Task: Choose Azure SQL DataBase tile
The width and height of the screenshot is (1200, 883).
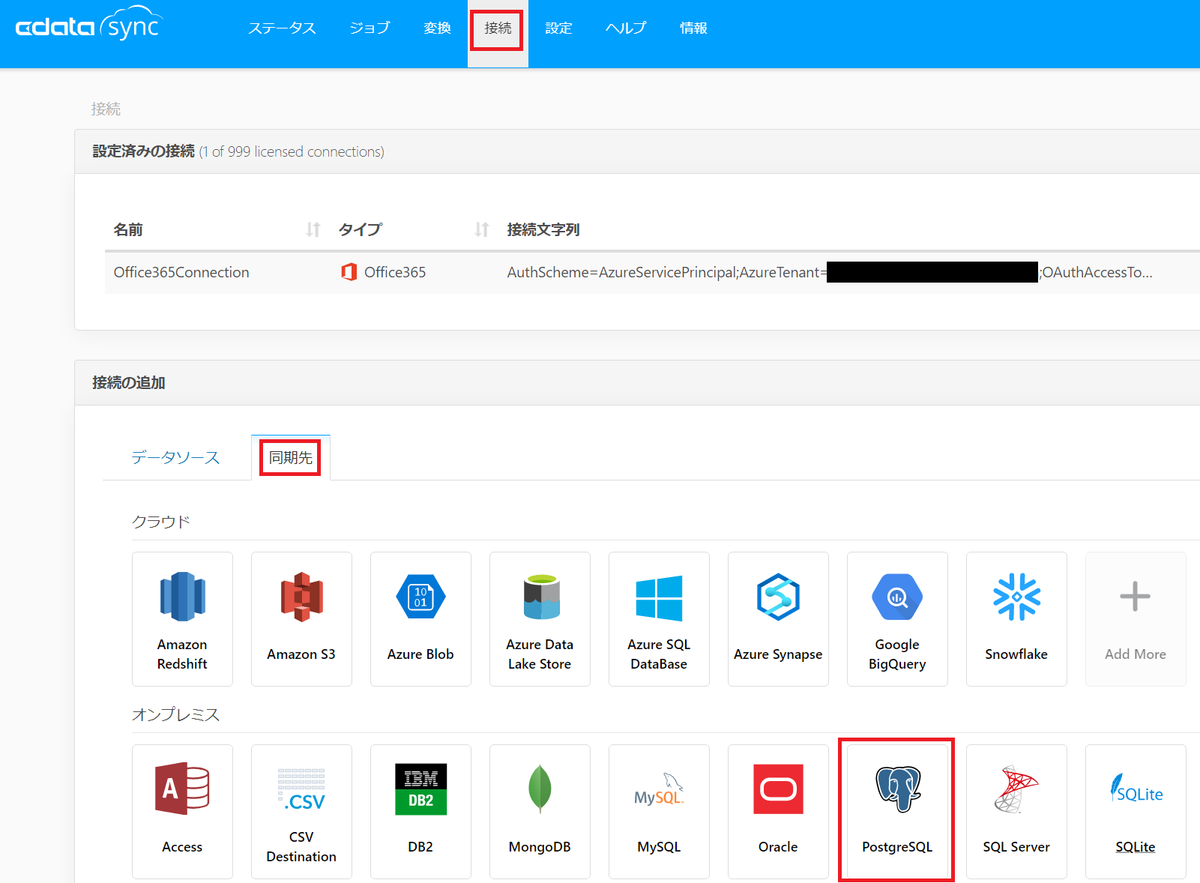Action: [x=659, y=619]
